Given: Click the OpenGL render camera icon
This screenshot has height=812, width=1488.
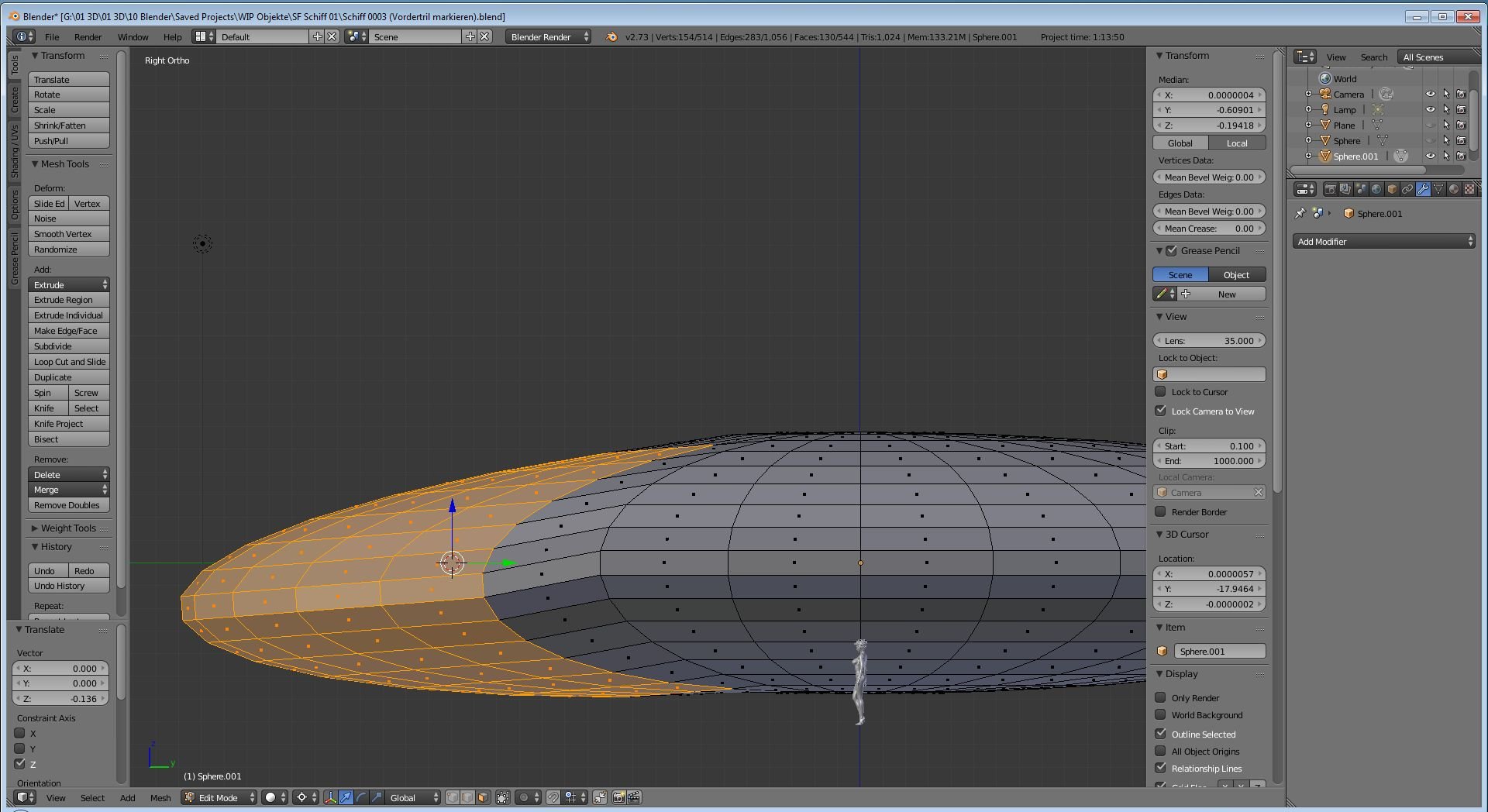Looking at the screenshot, I should pos(618,797).
